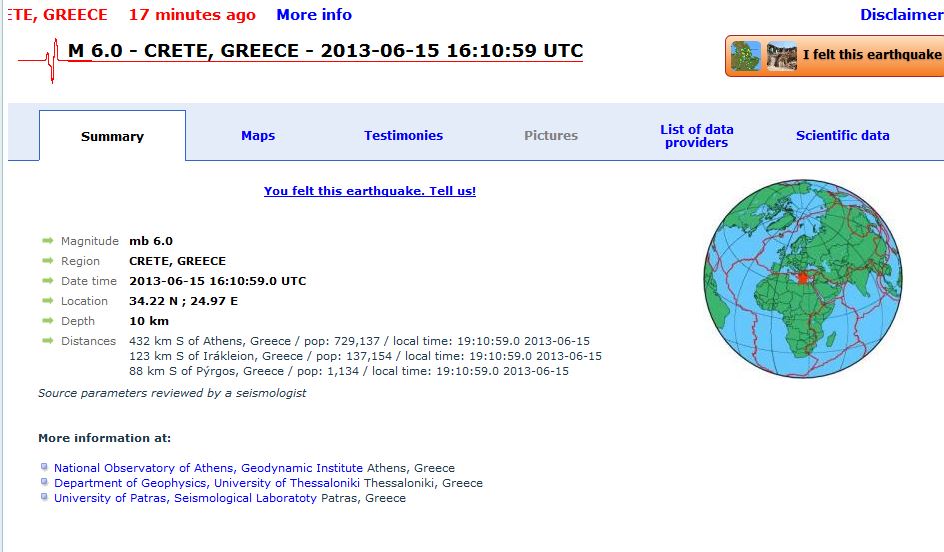Click the Magnitude label

click(90, 241)
